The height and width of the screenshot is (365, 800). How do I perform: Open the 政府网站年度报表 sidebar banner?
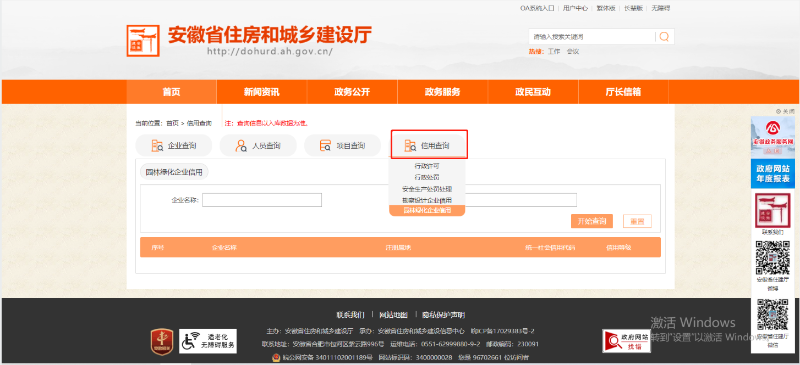(772, 174)
